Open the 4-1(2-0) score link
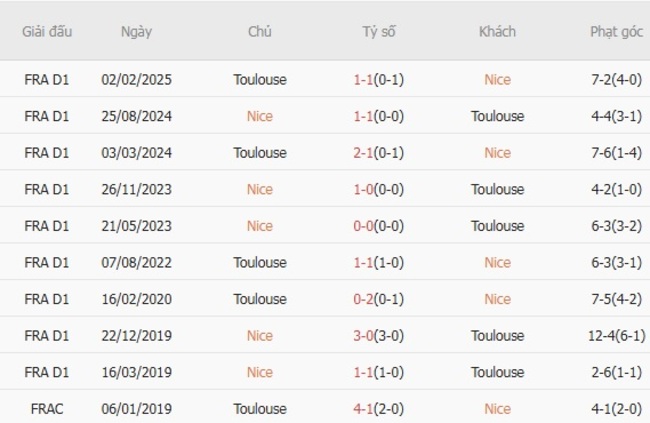 [x=379, y=409]
